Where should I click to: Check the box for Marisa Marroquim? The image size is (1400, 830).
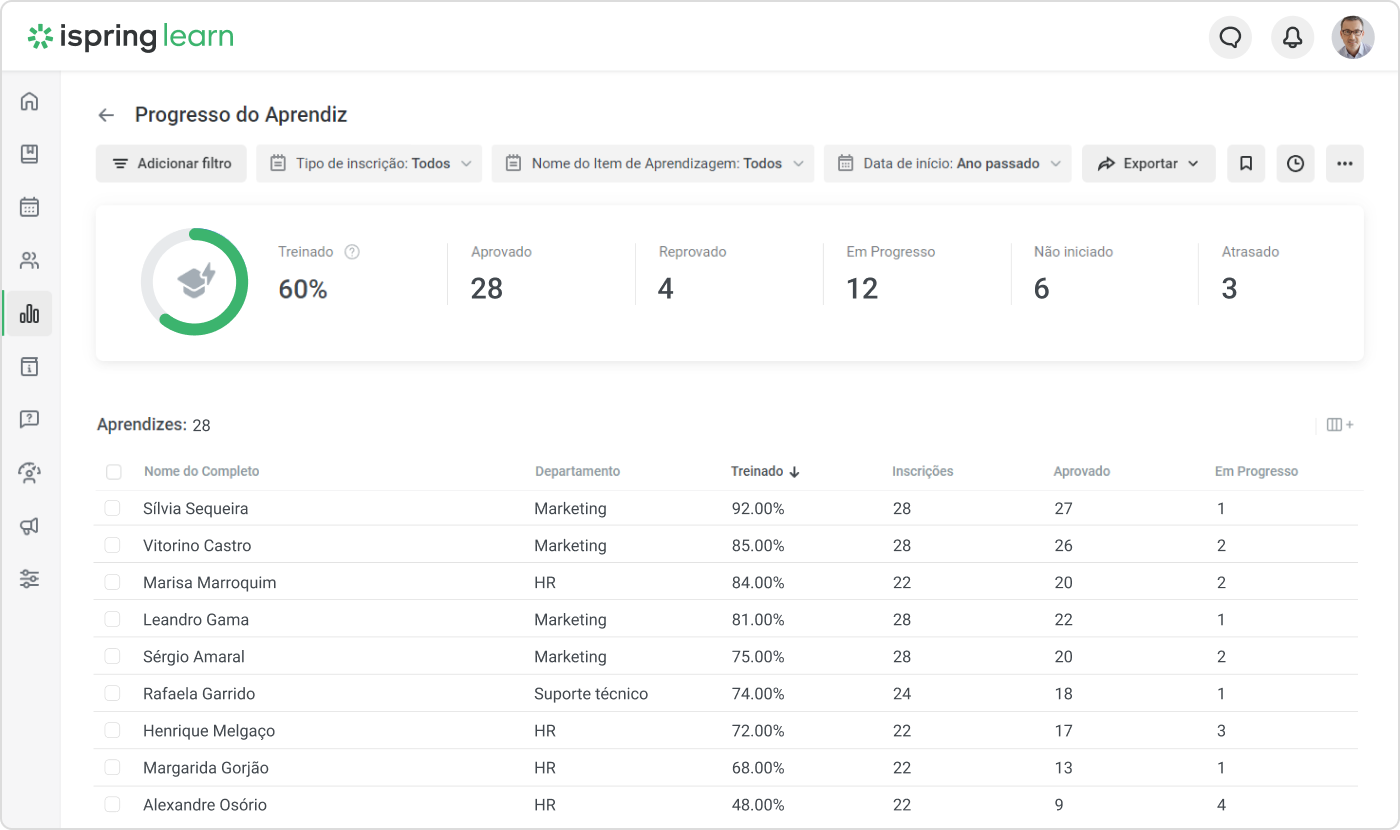(112, 582)
